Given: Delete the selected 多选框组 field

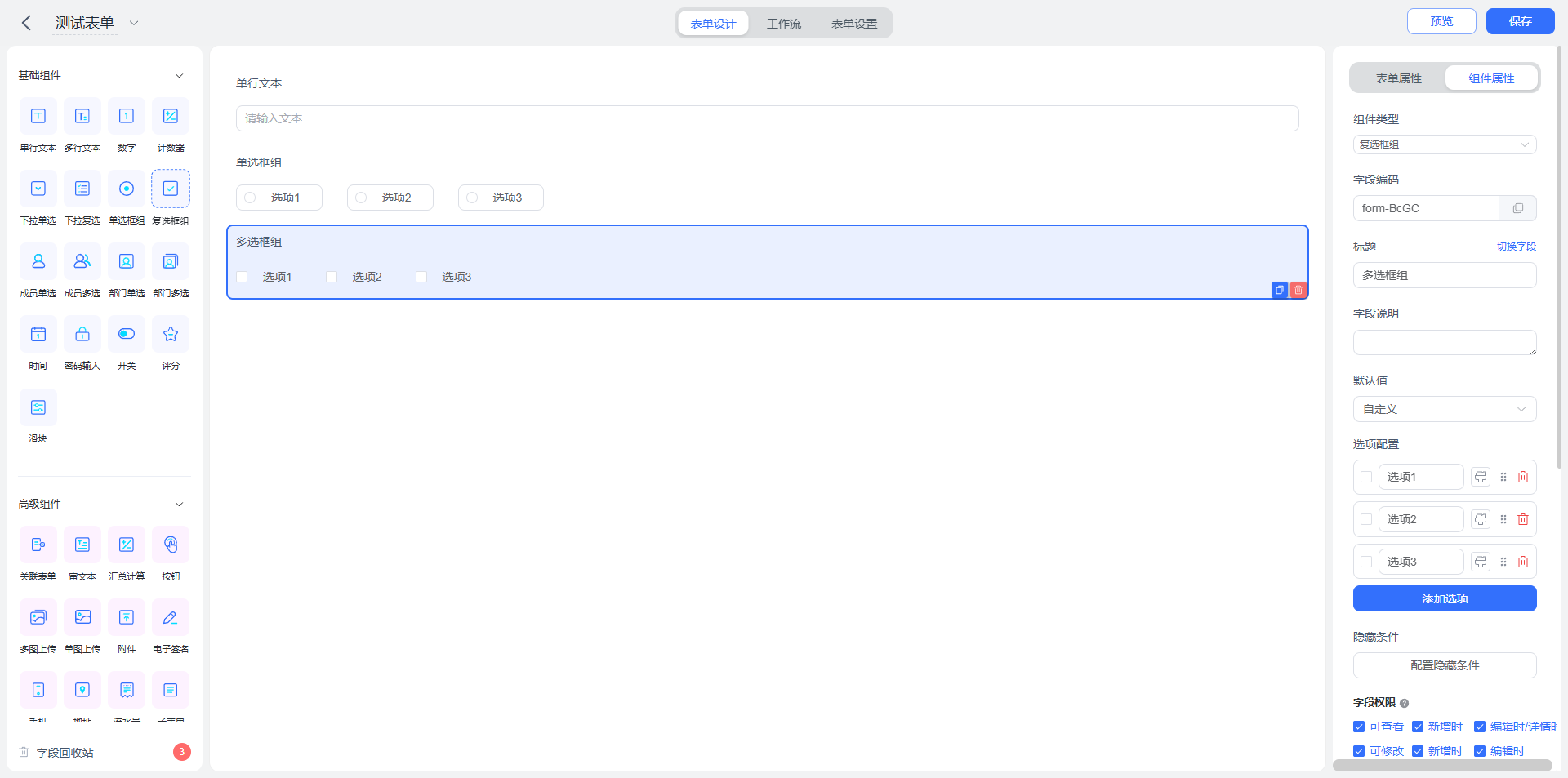Looking at the screenshot, I should (x=1298, y=290).
